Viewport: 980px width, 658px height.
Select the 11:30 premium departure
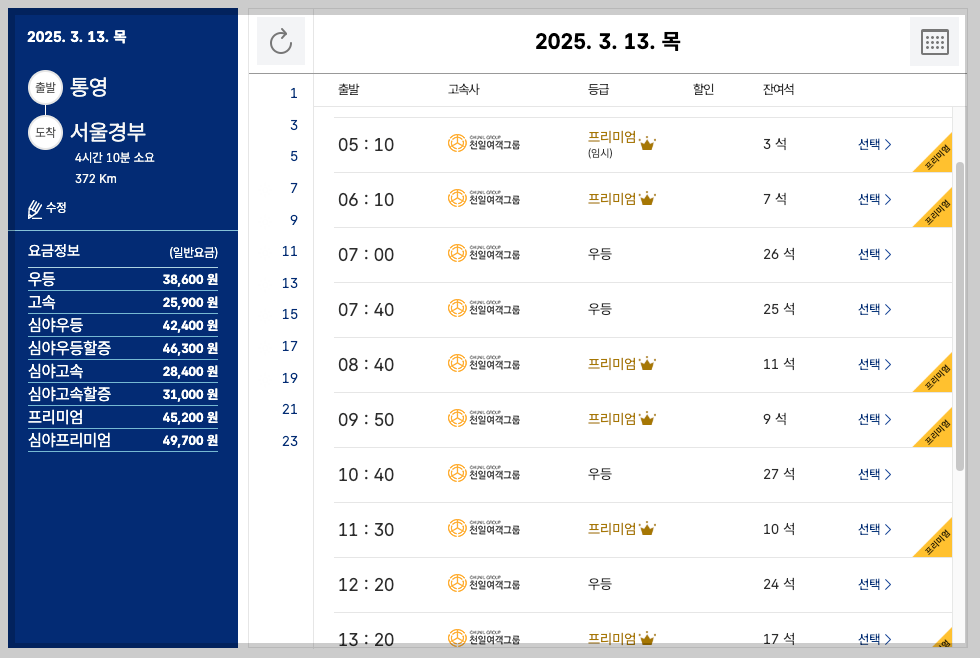874,529
